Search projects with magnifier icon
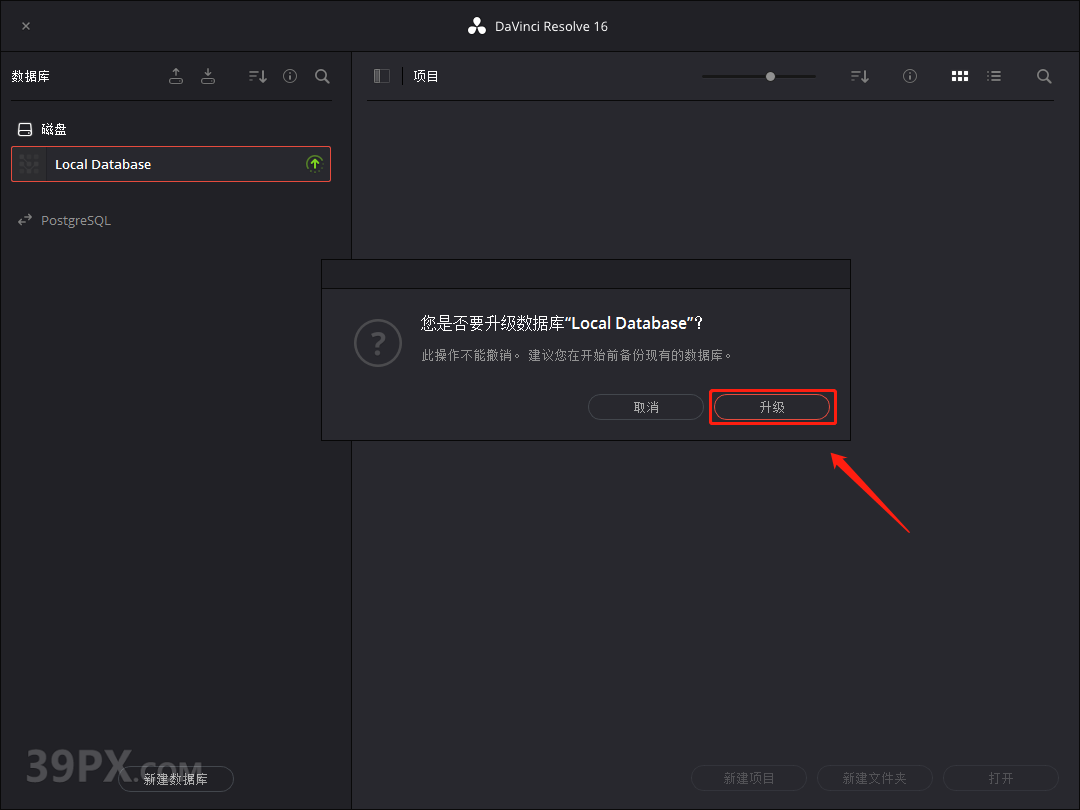Viewport: 1080px width, 810px height. click(1044, 76)
